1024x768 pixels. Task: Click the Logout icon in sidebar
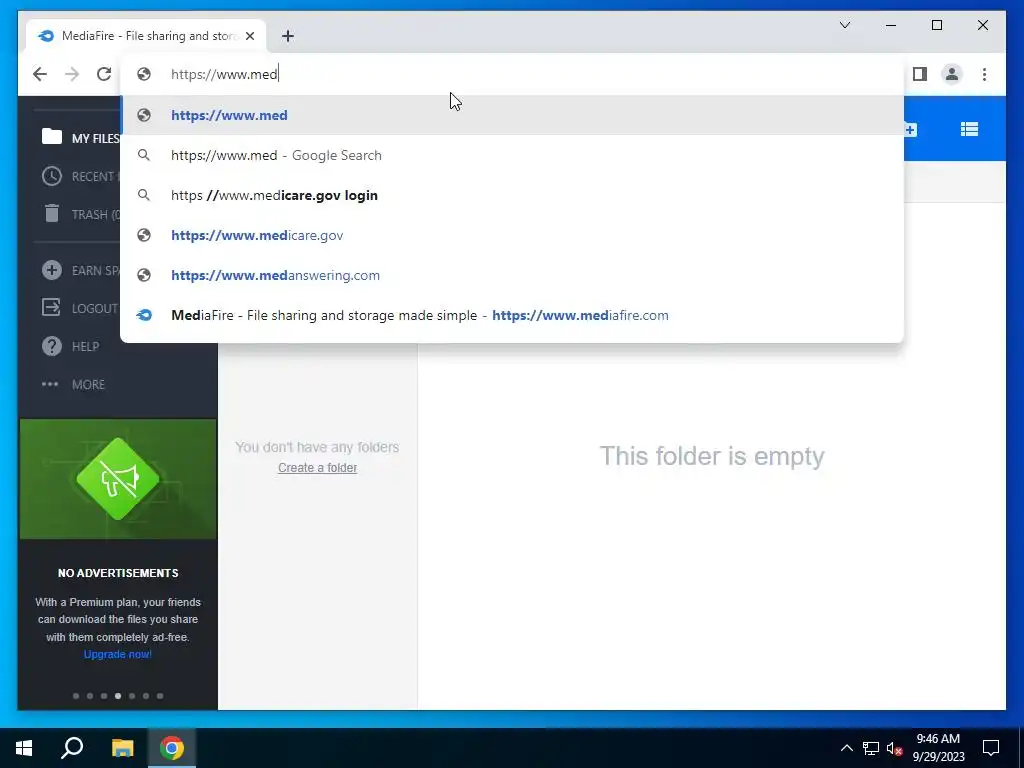click(52, 308)
